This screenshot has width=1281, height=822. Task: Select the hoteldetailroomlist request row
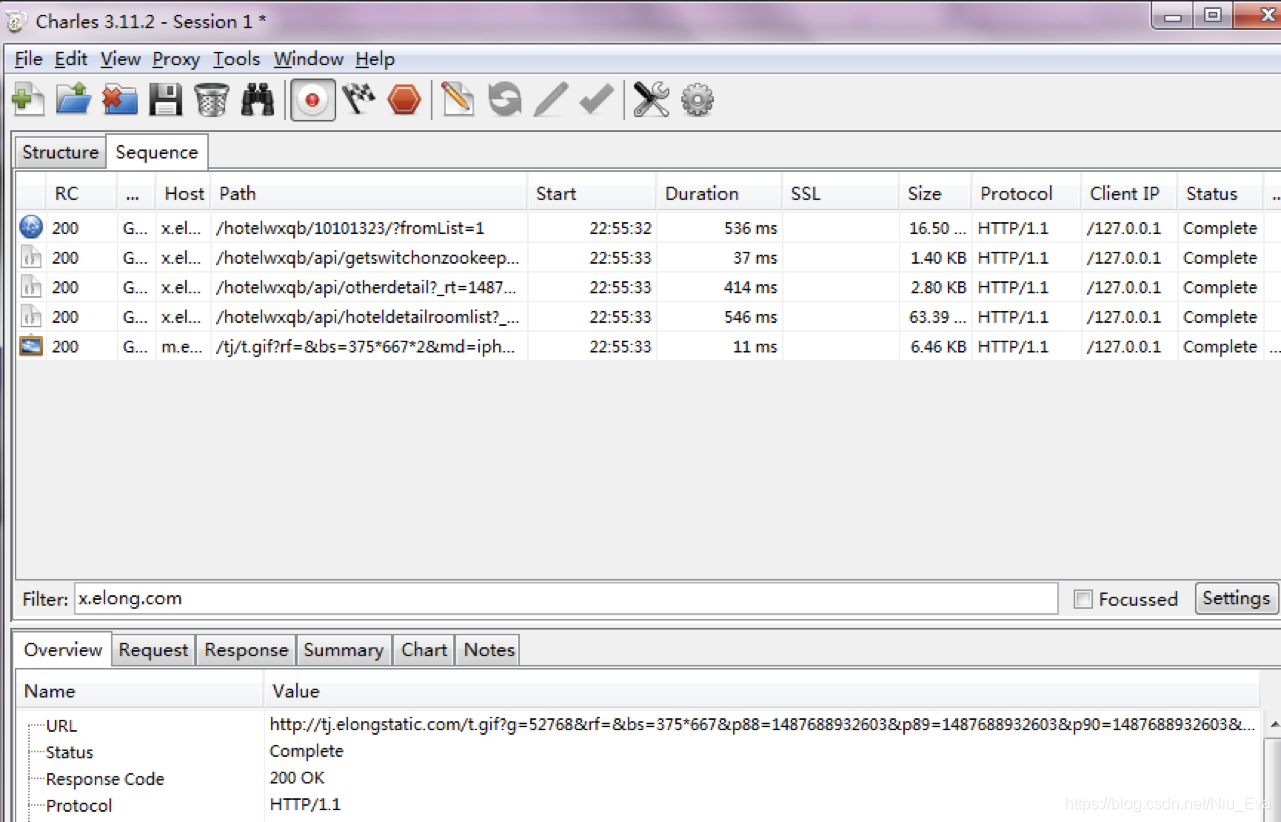point(648,317)
